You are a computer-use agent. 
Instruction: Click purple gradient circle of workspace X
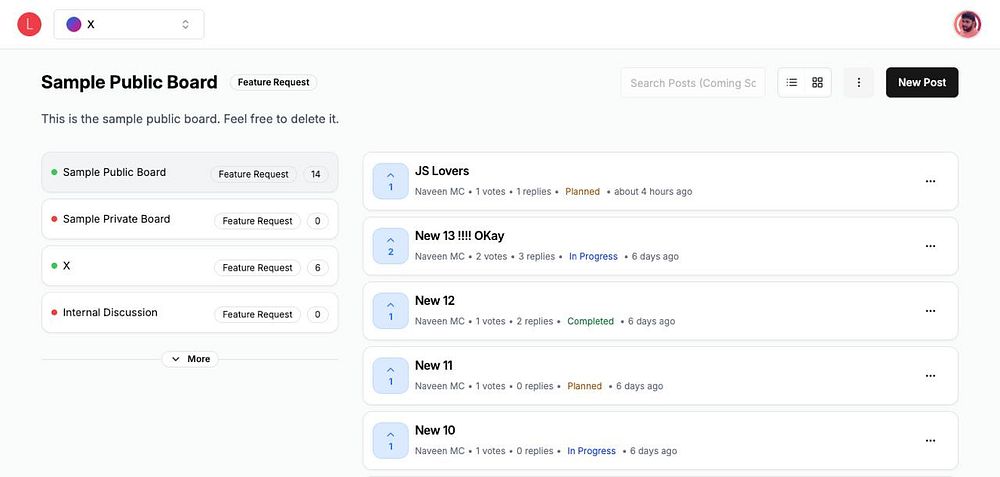(74, 24)
